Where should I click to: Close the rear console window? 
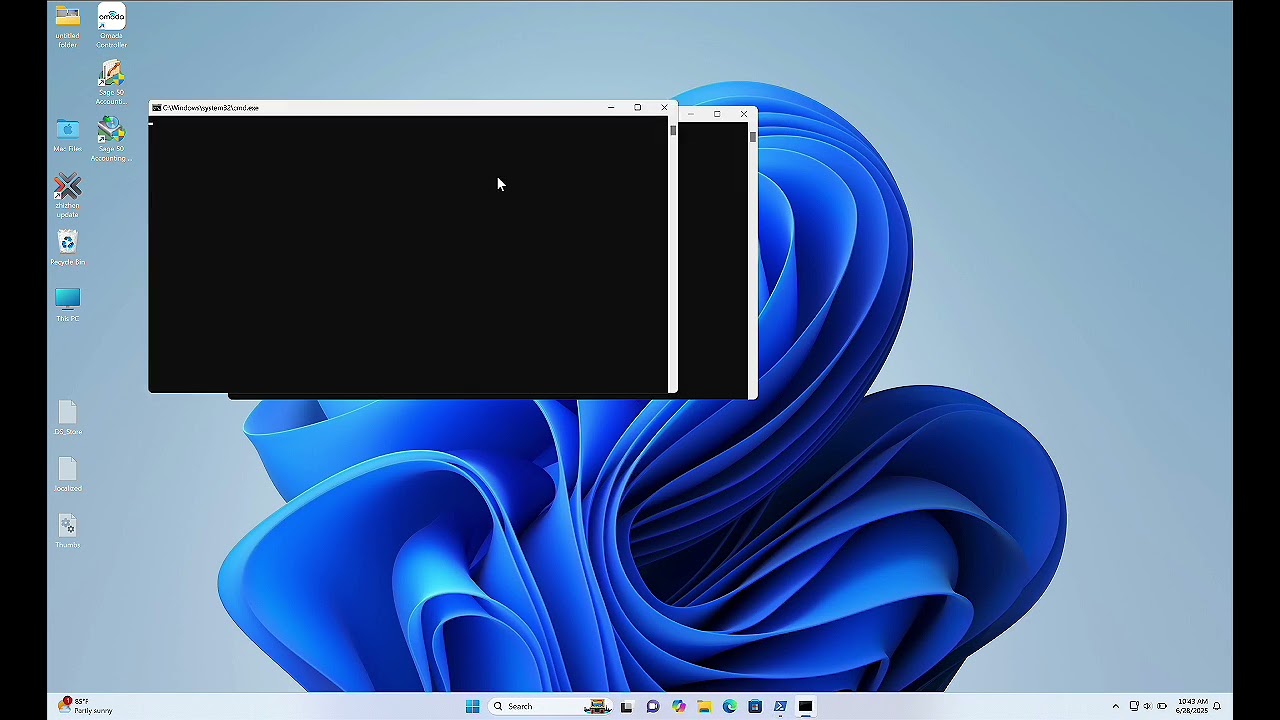click(744, 114)
